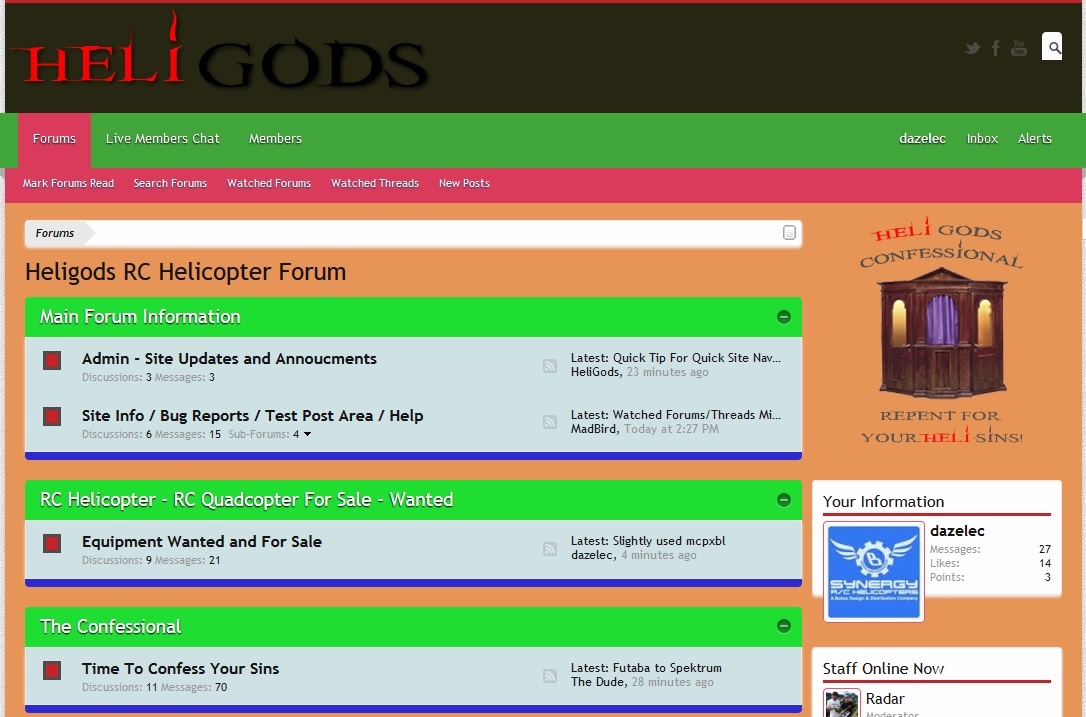The image size is (1086, 717).
Task: Collapse the RC Helicopter For Sale - Wanted category
Action: (x=784, y=499)
